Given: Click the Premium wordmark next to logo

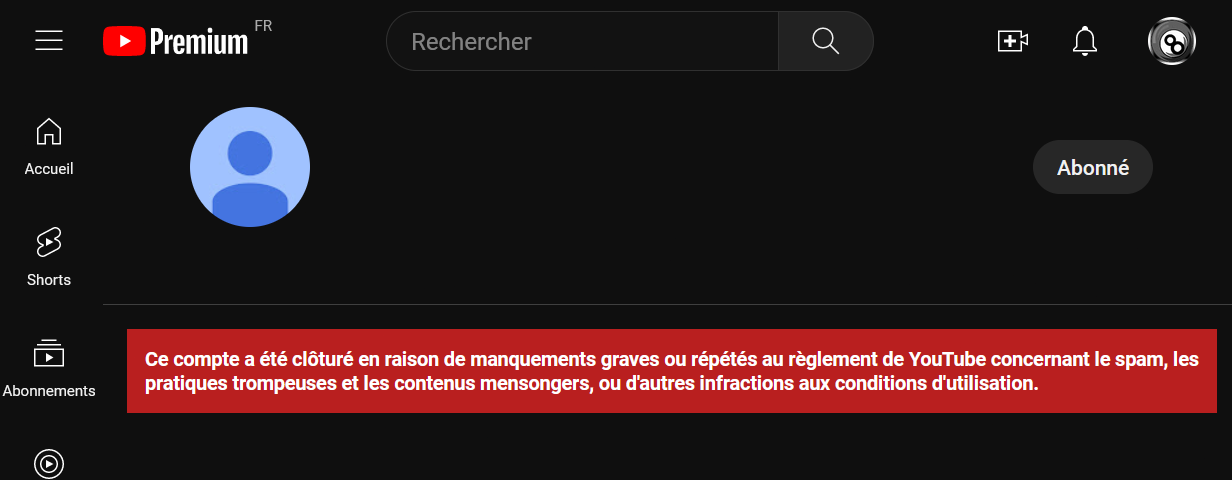Looking at the screenshot, I should click(199, 41).
